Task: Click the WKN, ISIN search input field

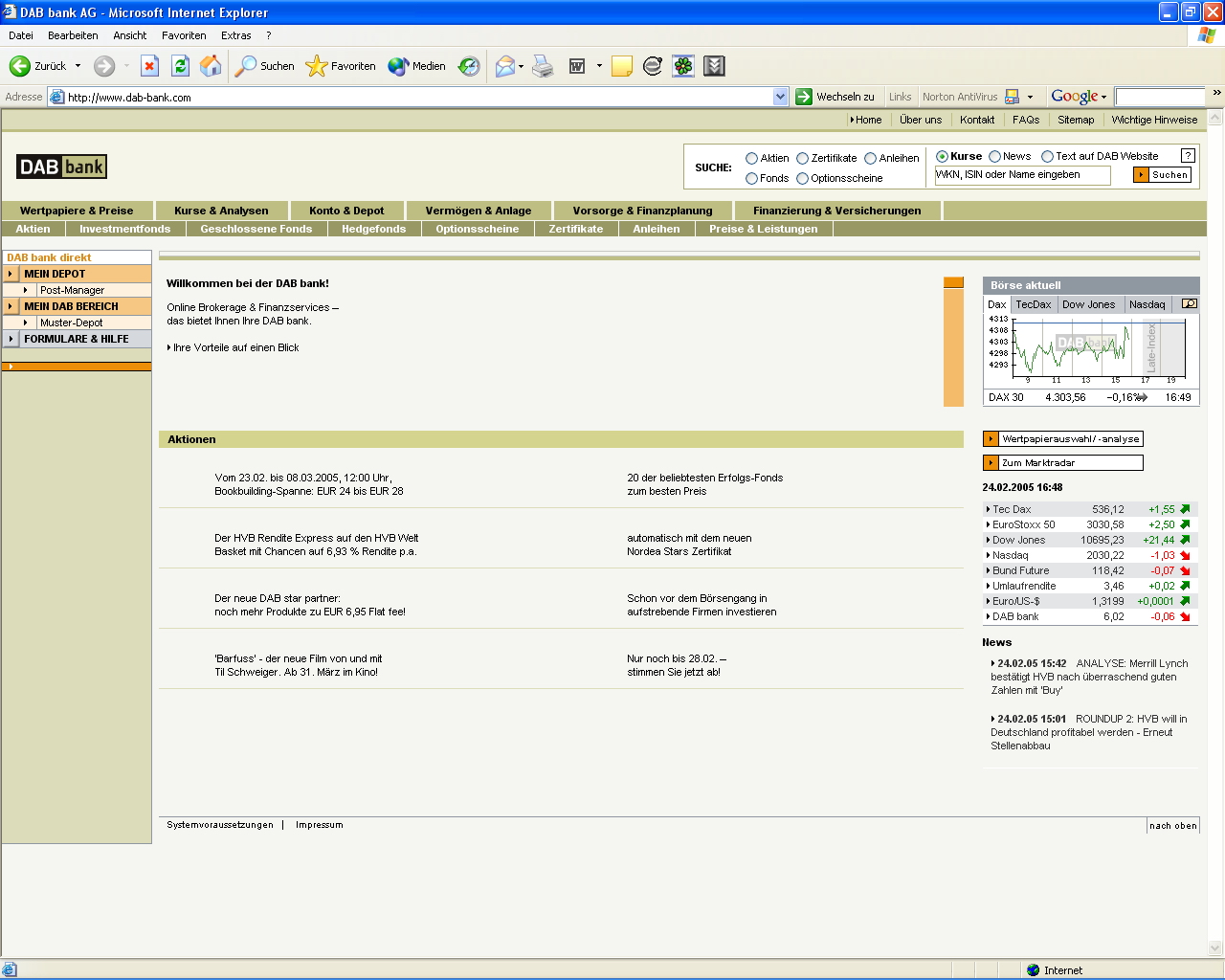Action: click(1021, 175)
